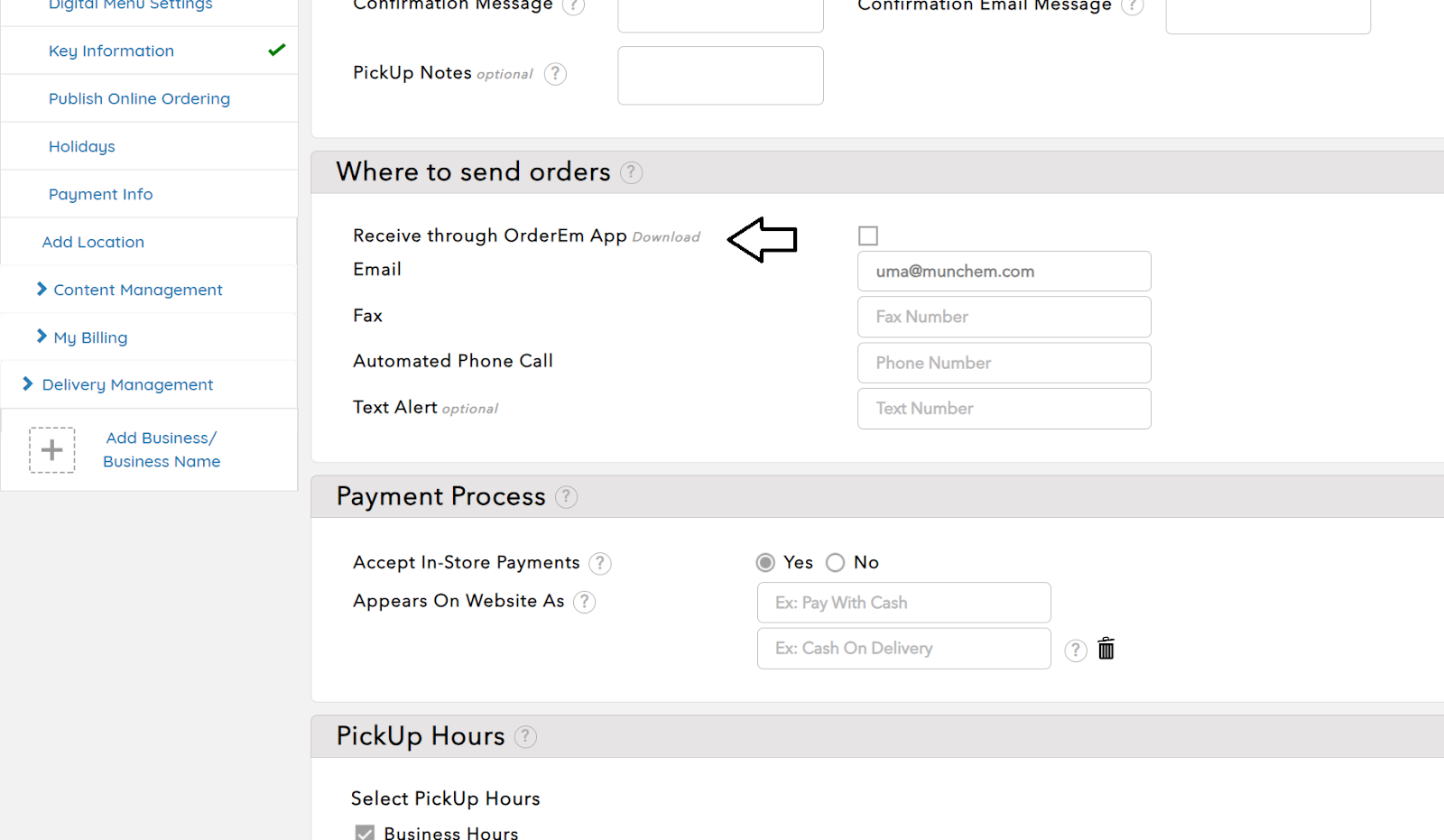Select Yes for in-store payments
The width and height of the screenshot is (1444, 840).
[765, 563]
